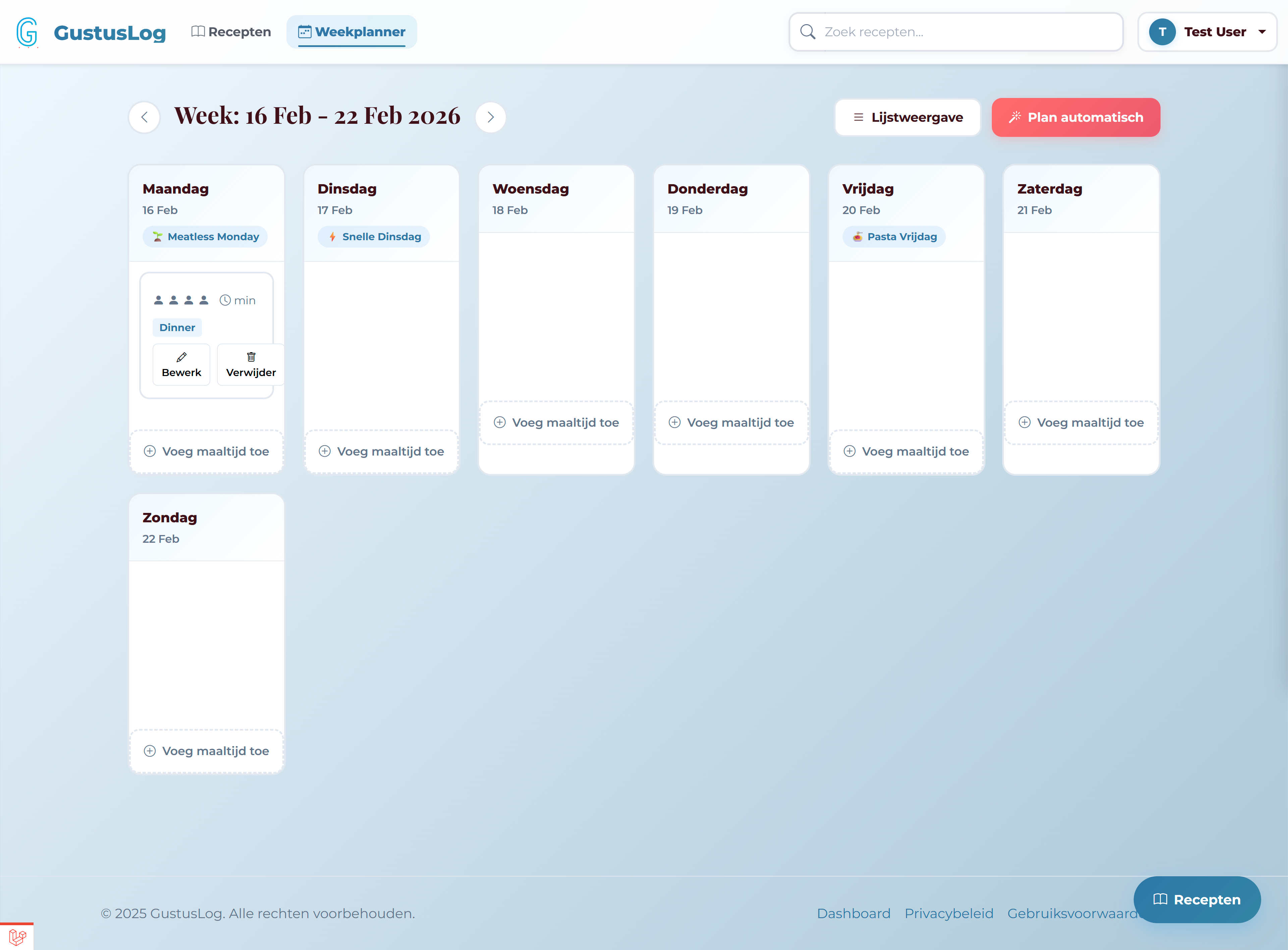Open the Recepten nav tab
Screen dimensions: 1288x950
231,32
